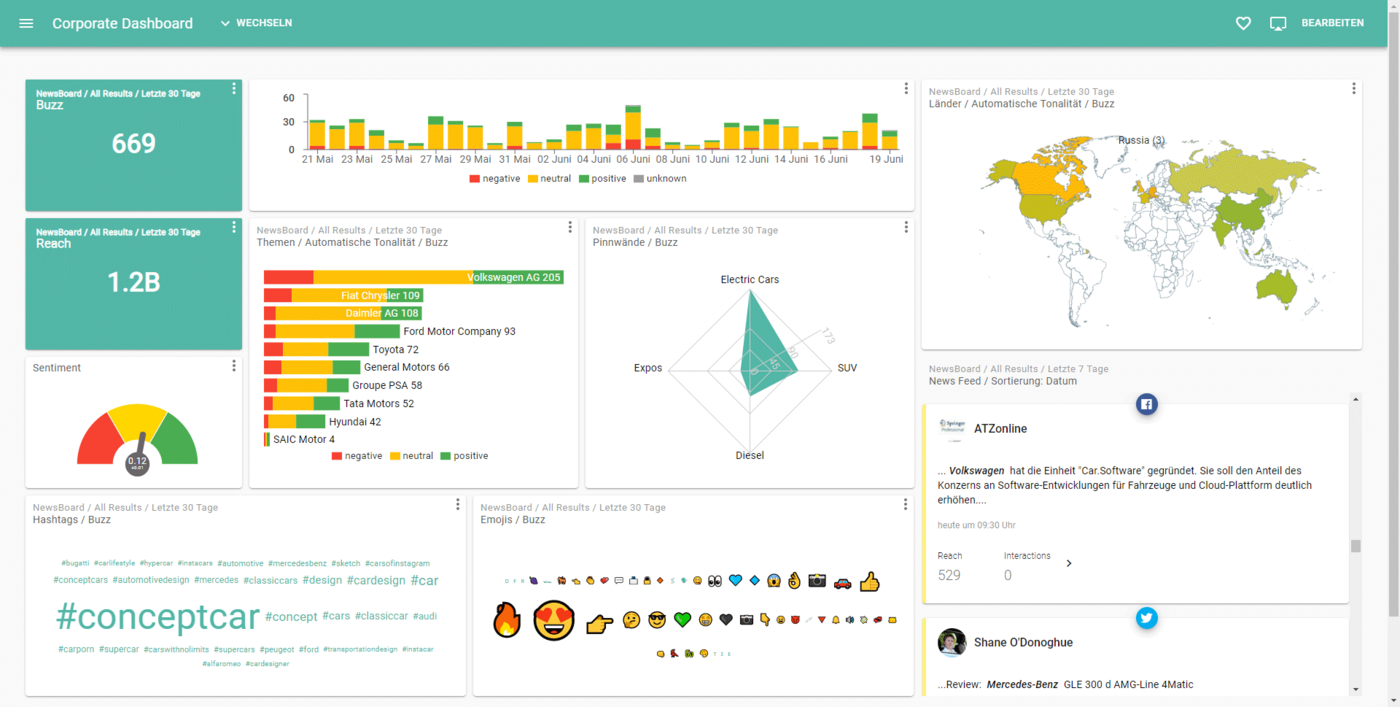Screen dimensions: 1400x707
Task: Select SAIC Motor 4 label
Action: tap(304, 439)
